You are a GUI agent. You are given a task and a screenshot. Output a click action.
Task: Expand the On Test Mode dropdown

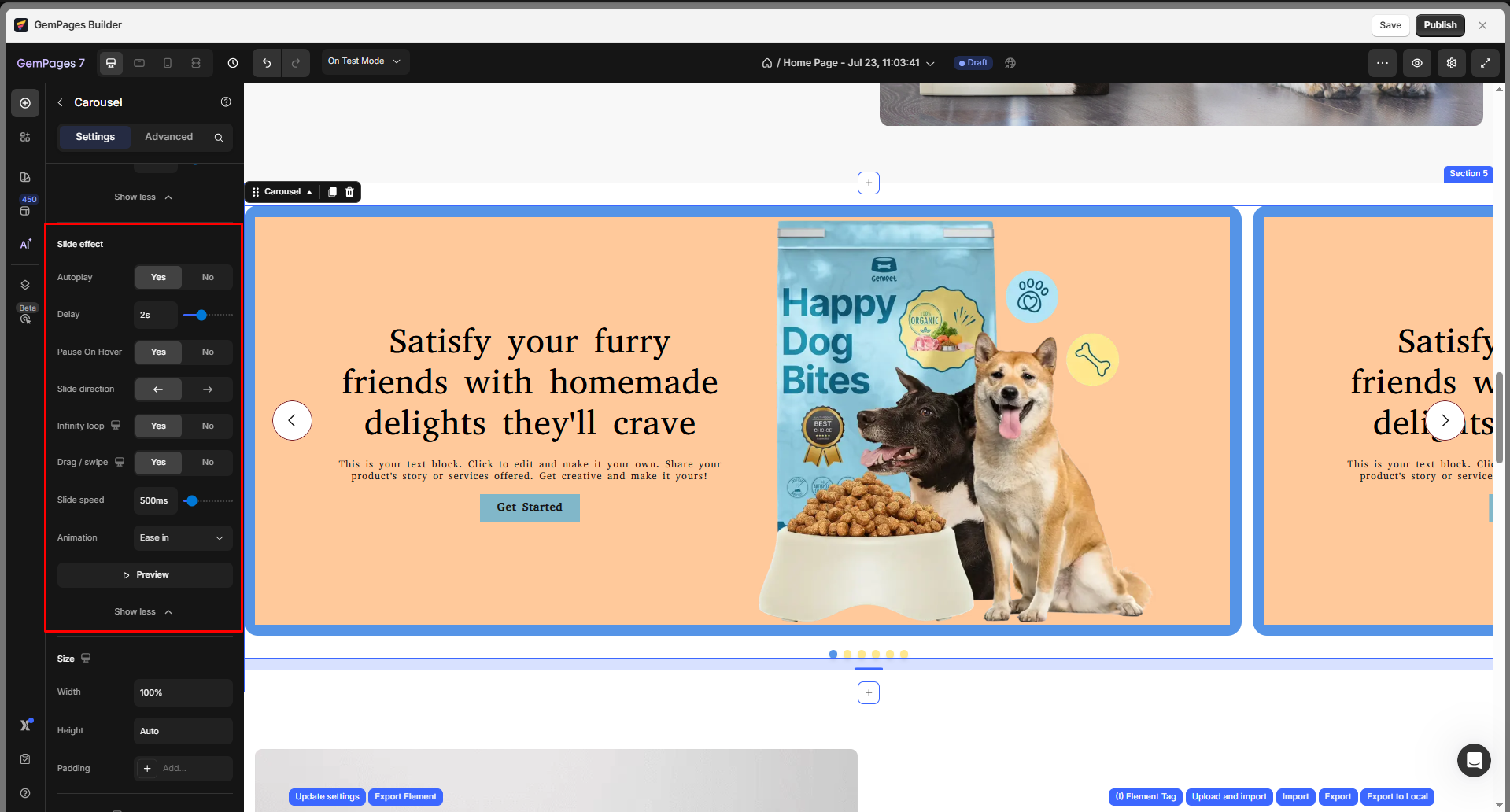click(365, 61)
